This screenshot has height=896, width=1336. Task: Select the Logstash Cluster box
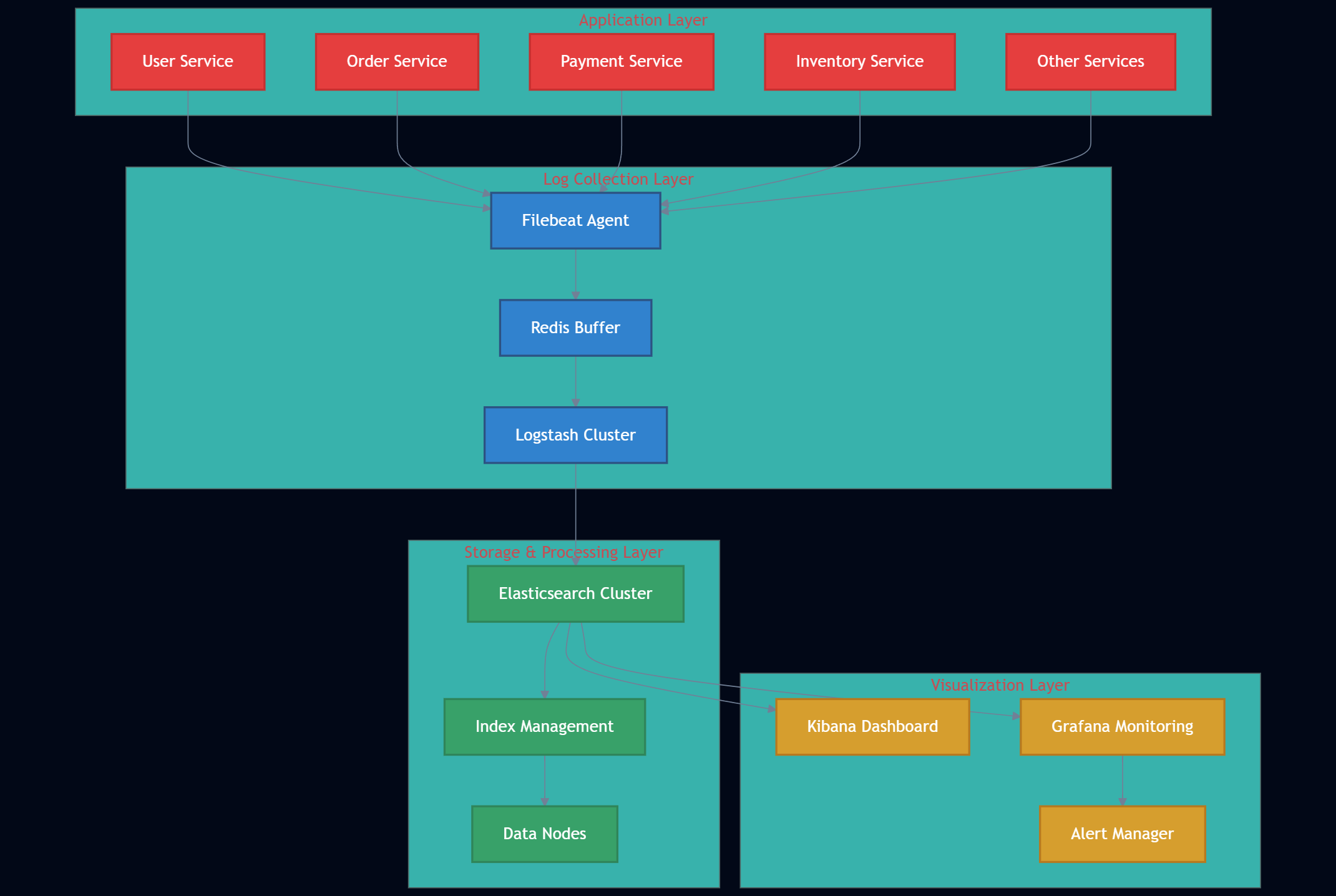tap(575, 436)
